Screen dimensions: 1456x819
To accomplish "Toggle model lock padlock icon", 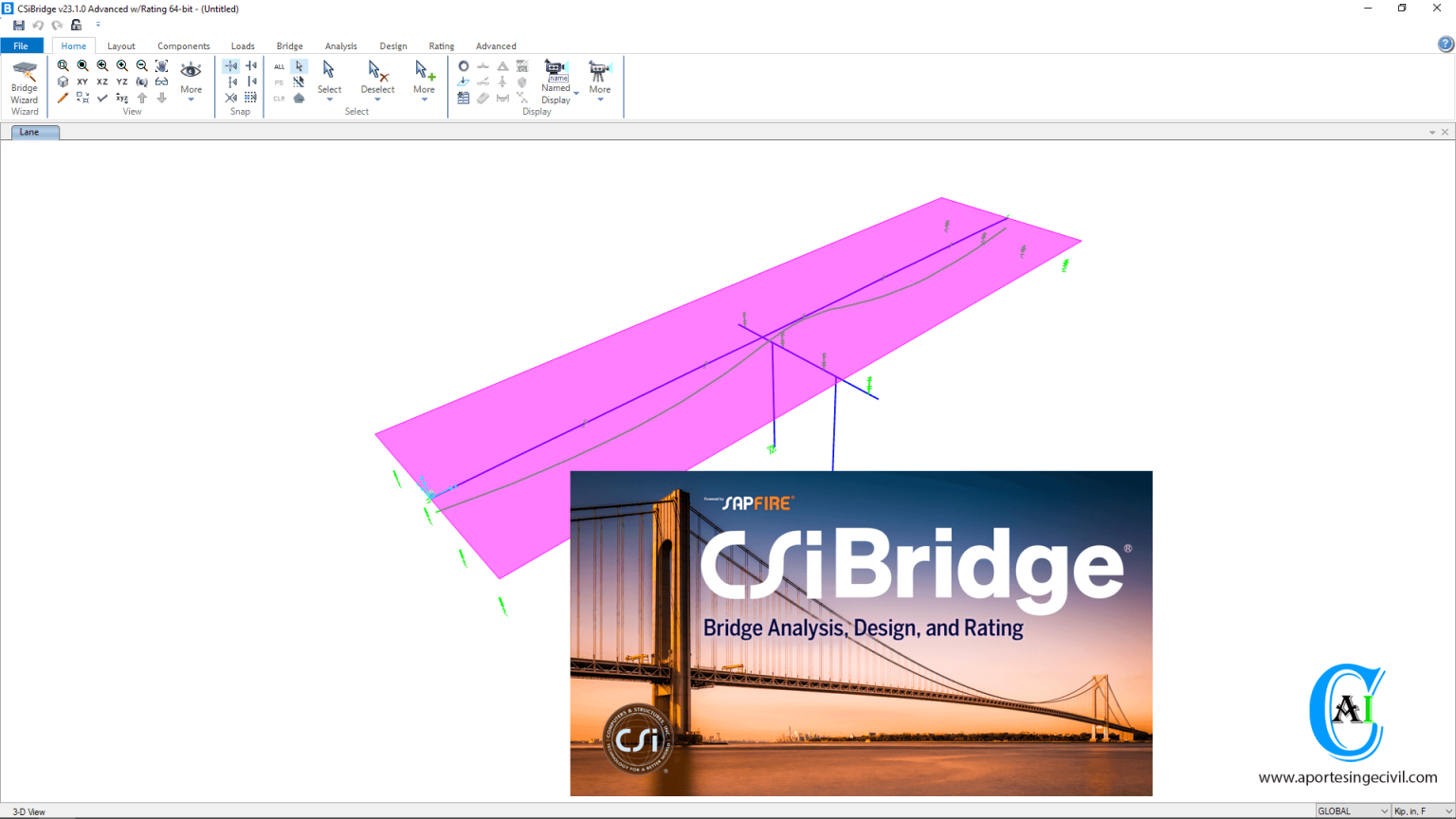I will [x=76, y=26].
